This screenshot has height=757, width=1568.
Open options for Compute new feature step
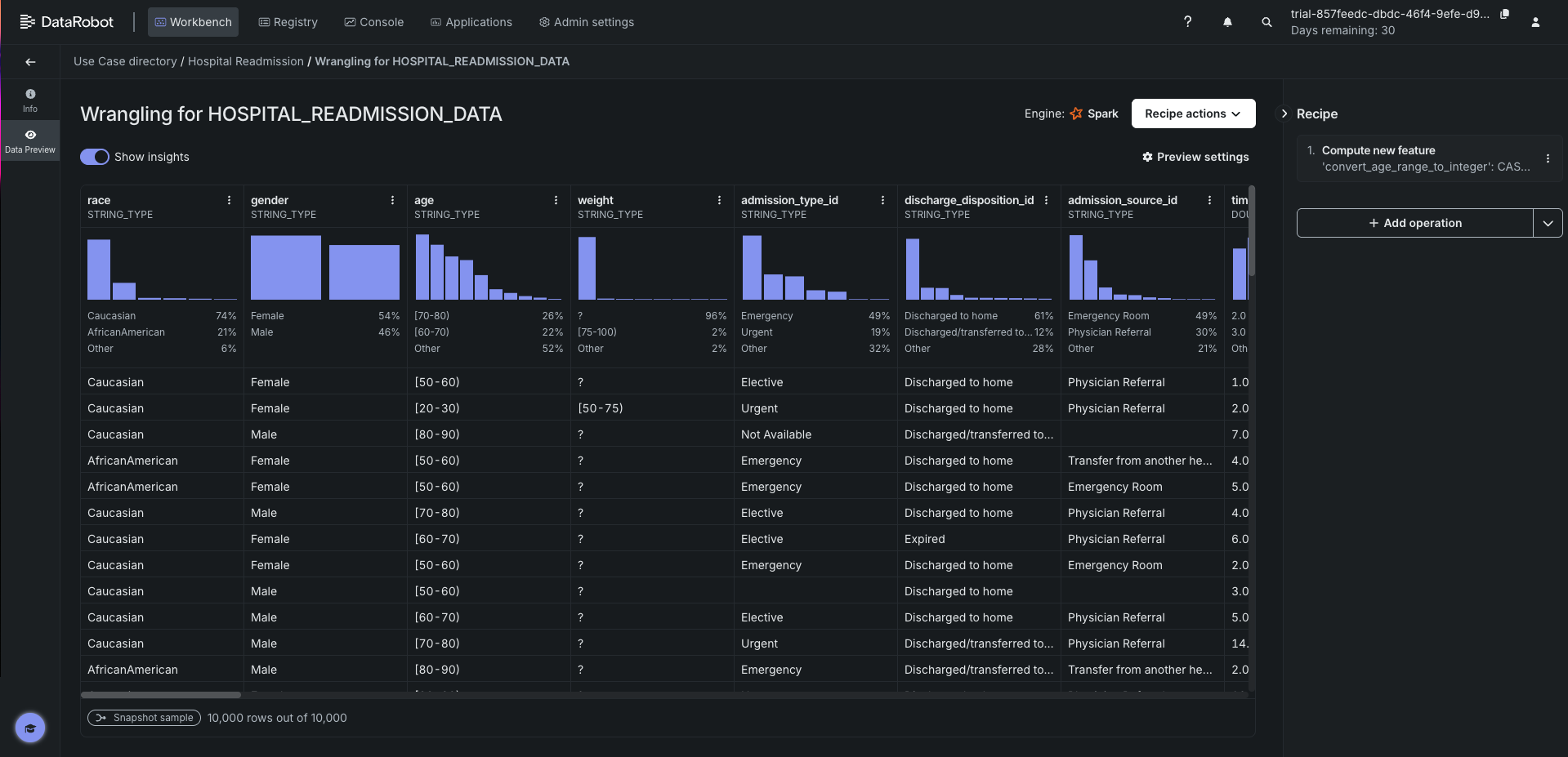coord(1548,158)
